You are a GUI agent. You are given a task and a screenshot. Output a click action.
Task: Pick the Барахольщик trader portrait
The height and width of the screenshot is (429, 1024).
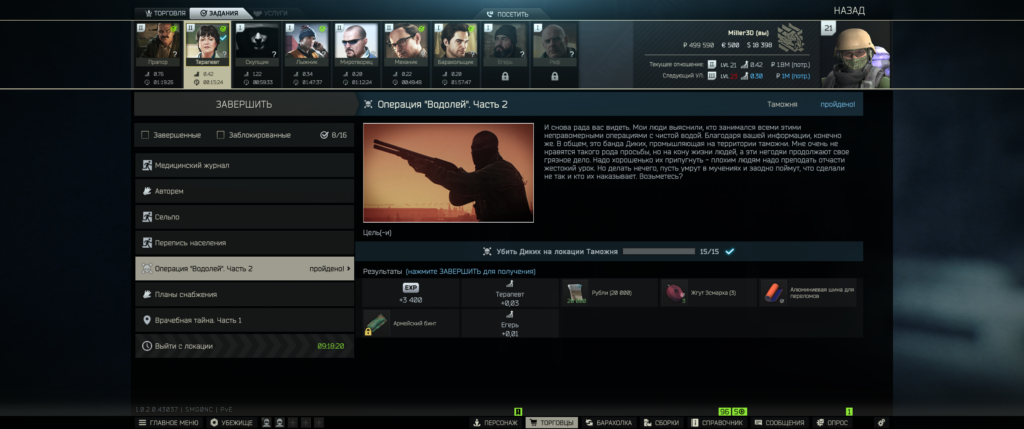[456, 47]
